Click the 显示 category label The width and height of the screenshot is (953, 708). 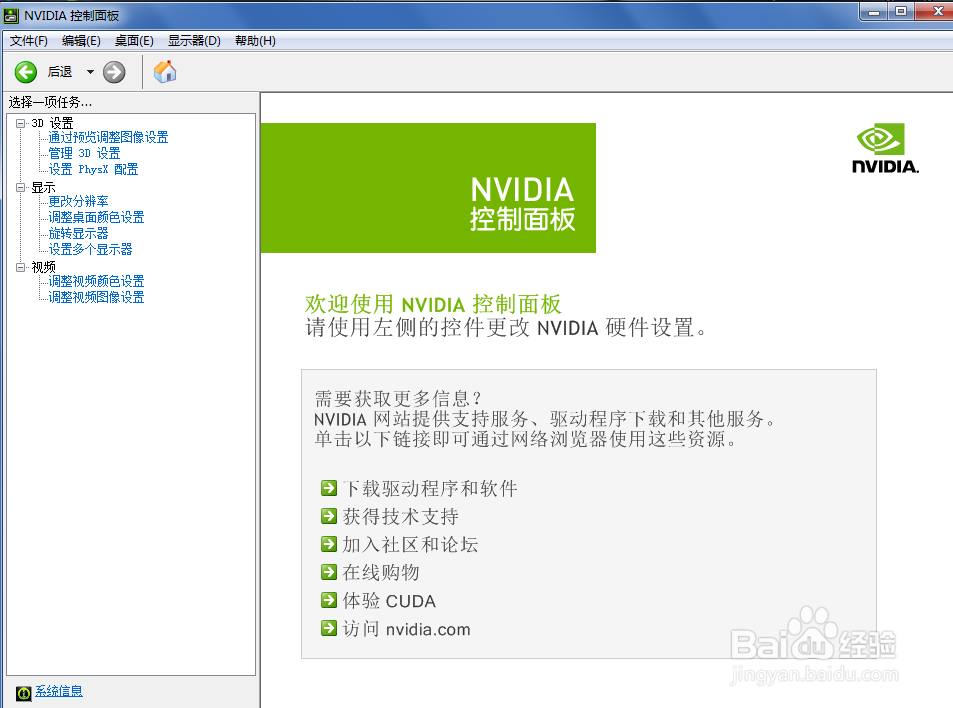[43, 188]
